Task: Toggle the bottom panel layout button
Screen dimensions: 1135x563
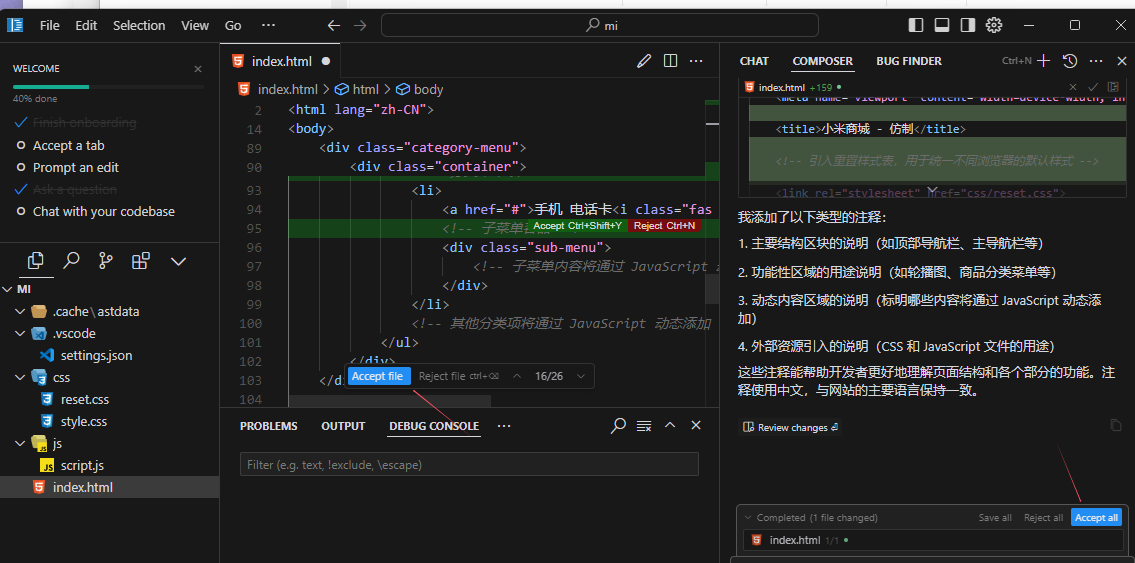Action: click(942, 25)
